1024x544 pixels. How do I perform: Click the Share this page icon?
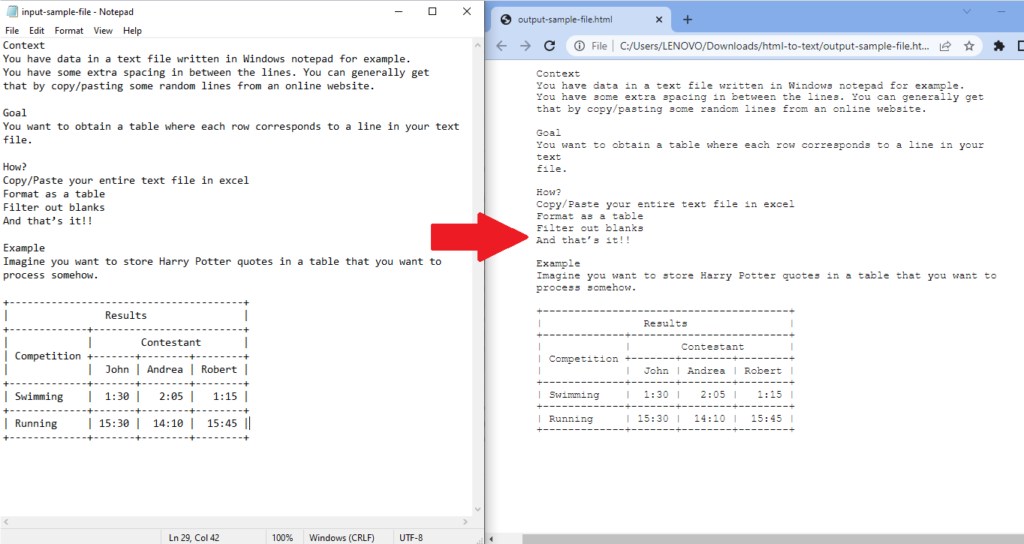pyautogui.click(x=946, y=46)
